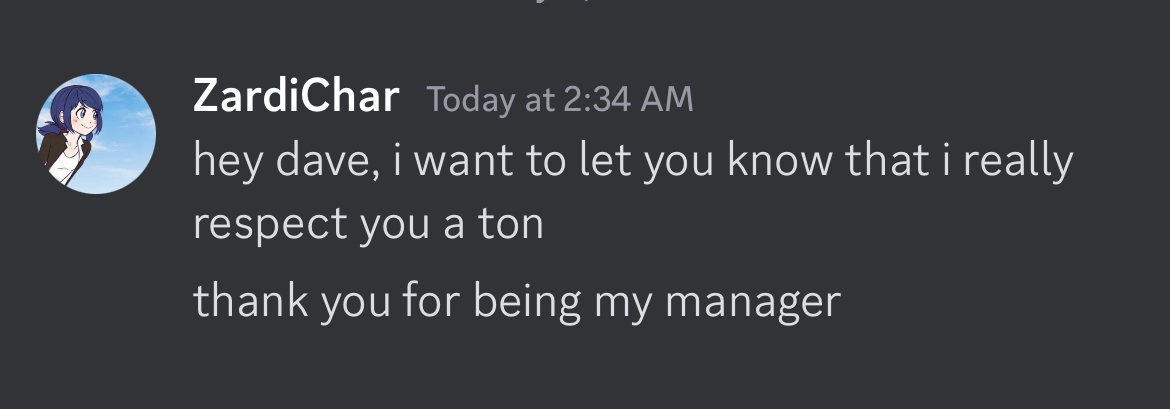This screenshot has height=409, width=1170.
Task: Click "2:34 AM" in the timestamp
Action: [628, 99]
